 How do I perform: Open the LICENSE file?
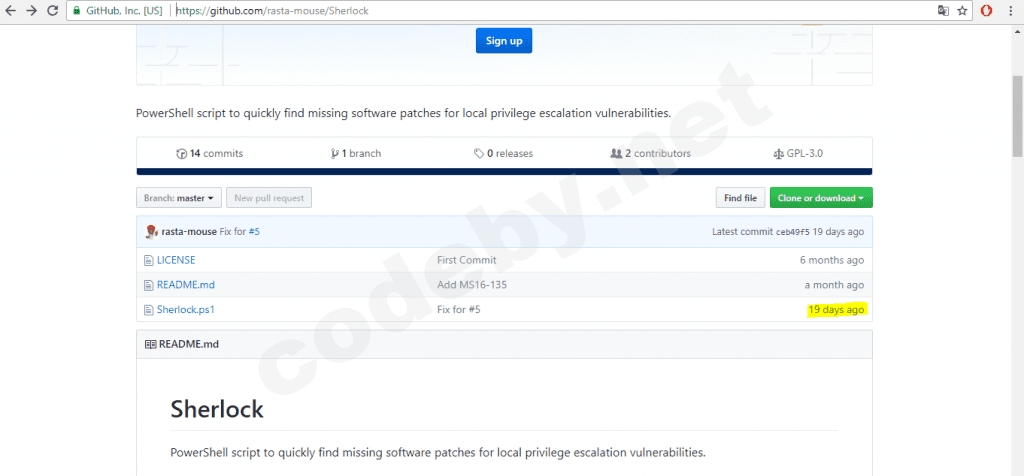176,260
